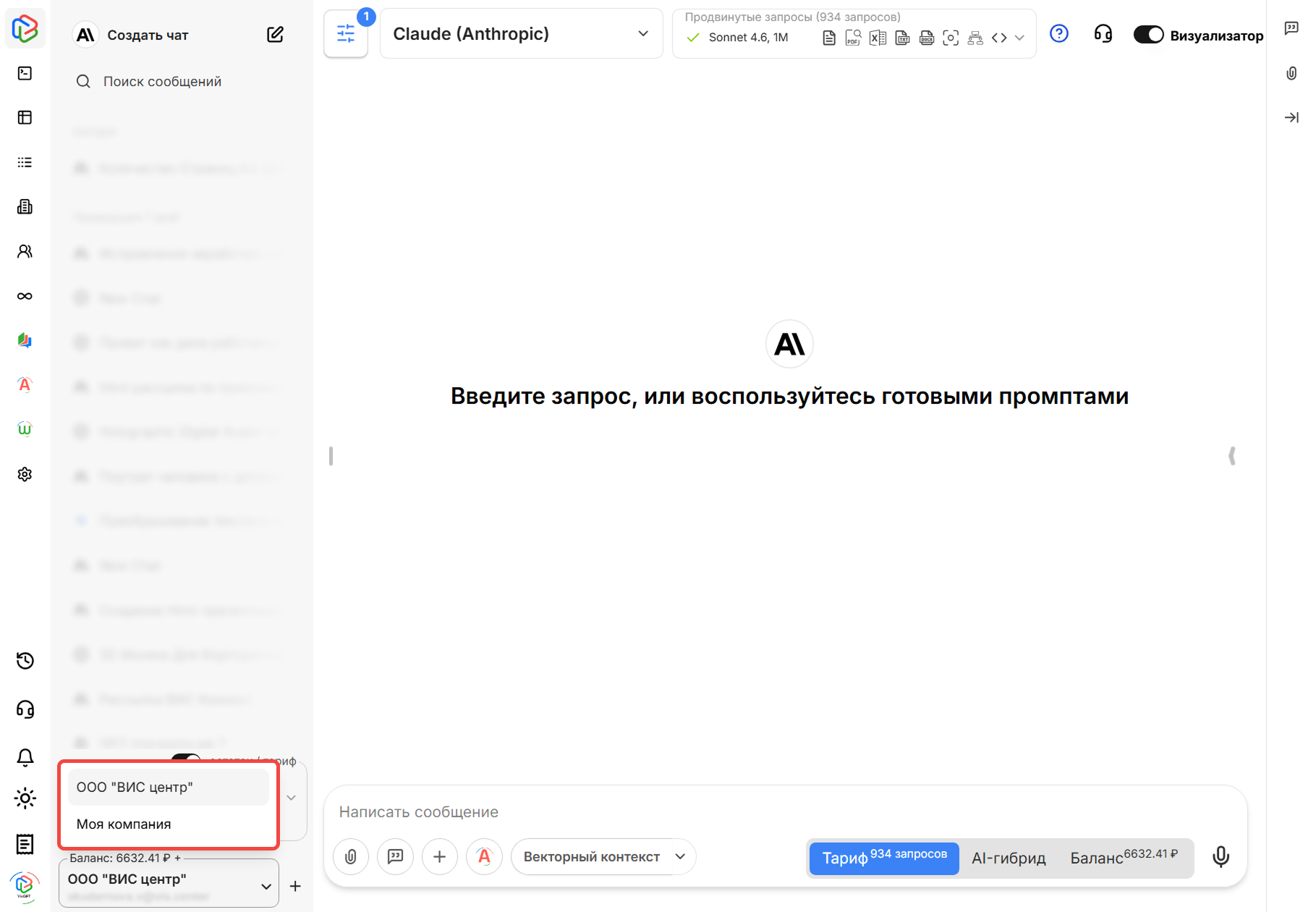Open the Векторный контекст dropdown arrow

681,857
